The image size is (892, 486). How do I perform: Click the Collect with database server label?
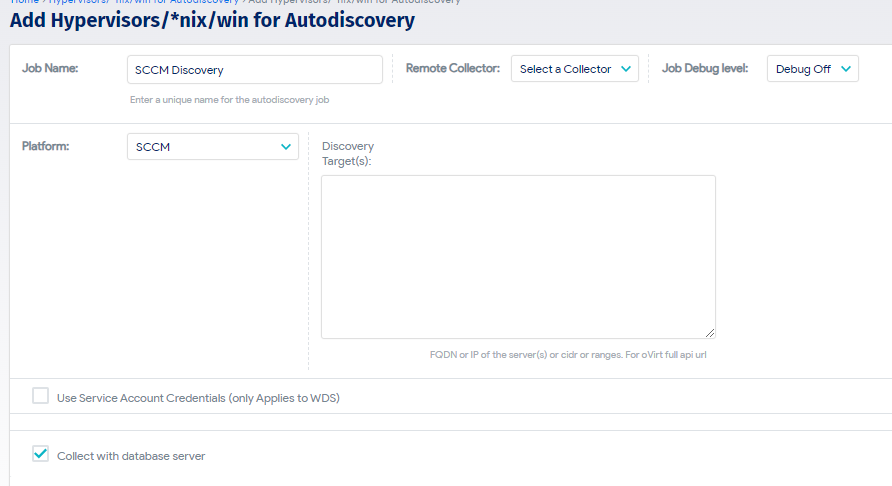(x=131, y=456)
